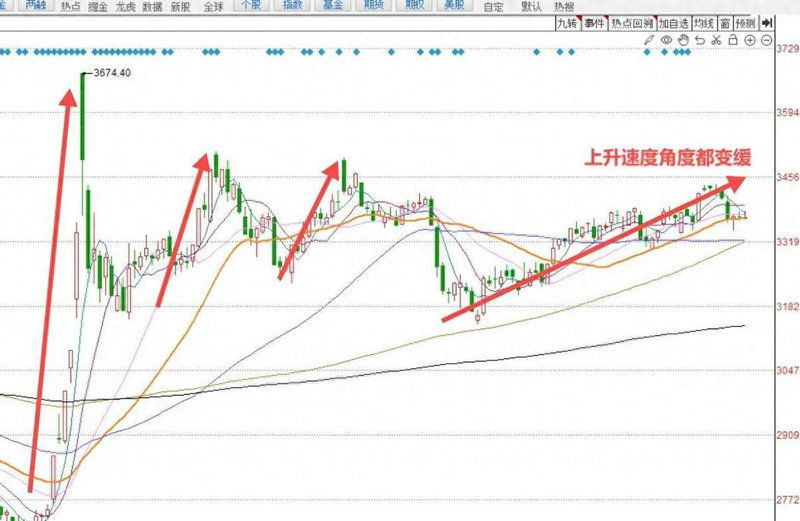This screenshot has height=521, width=800.
Task: Select the 个股 tab
Action: click(251, 6)
